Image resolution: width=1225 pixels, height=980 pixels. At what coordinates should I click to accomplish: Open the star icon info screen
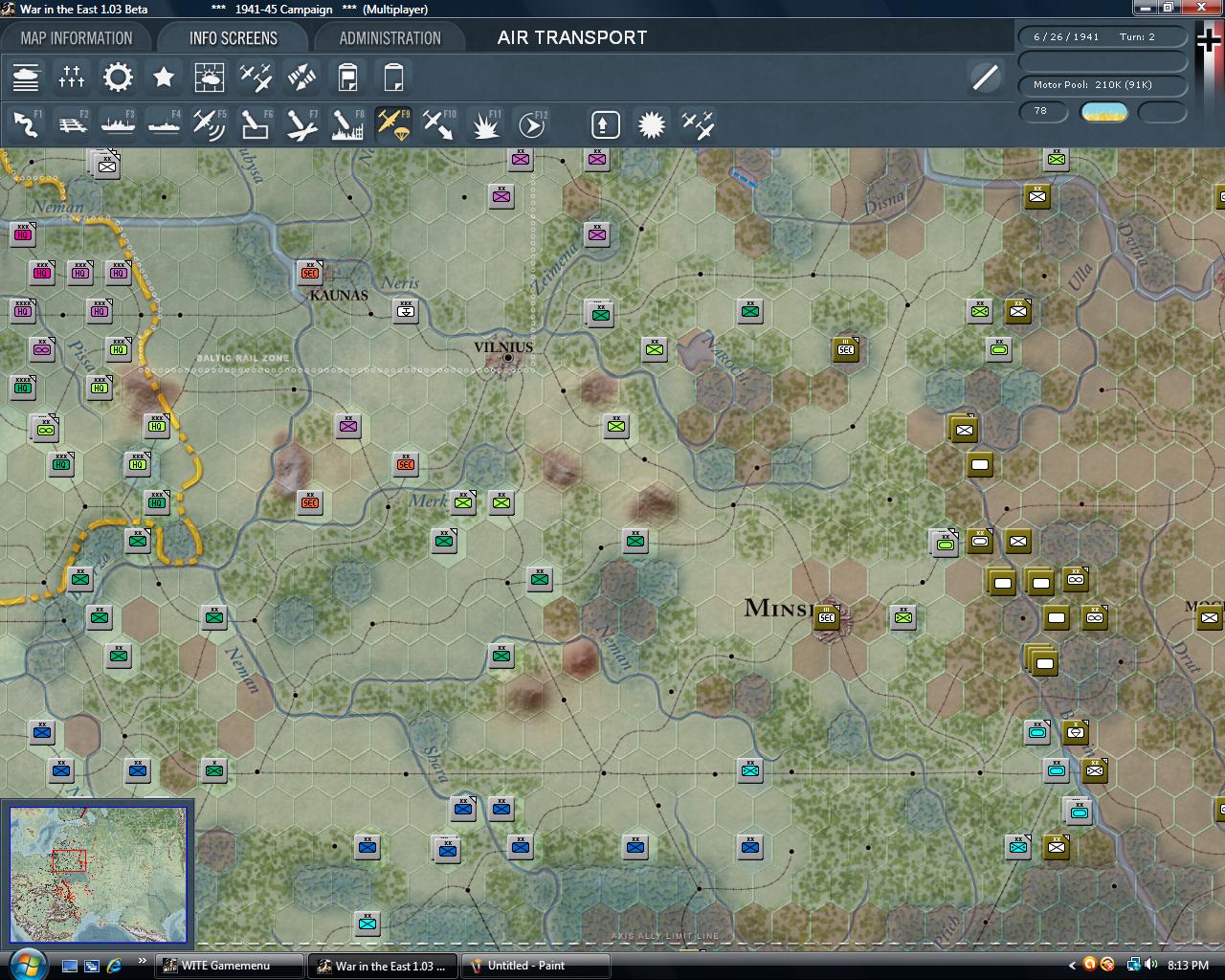point(164,78)
